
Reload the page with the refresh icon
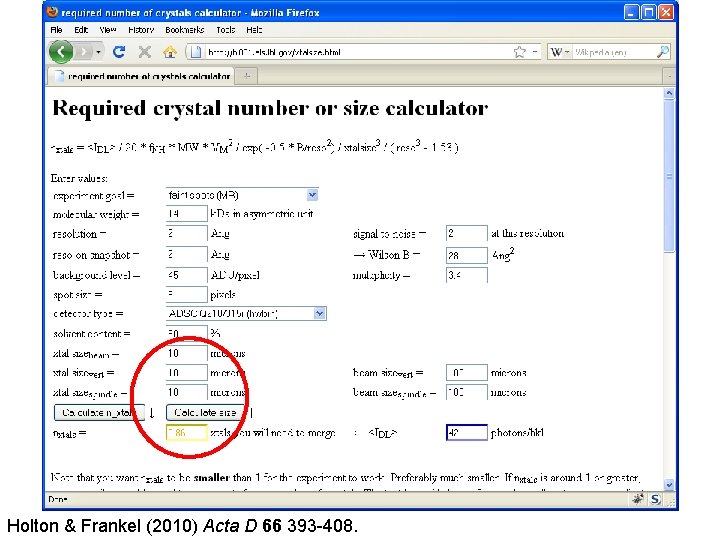(119, 52)
